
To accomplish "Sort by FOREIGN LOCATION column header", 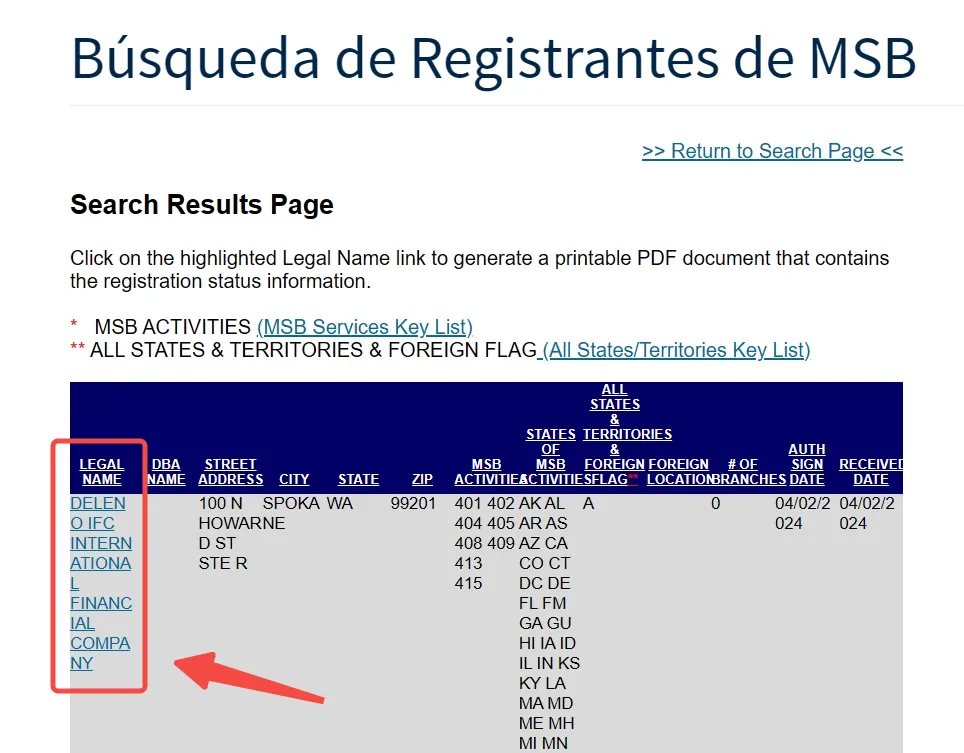I will click(x=679, y=471).
